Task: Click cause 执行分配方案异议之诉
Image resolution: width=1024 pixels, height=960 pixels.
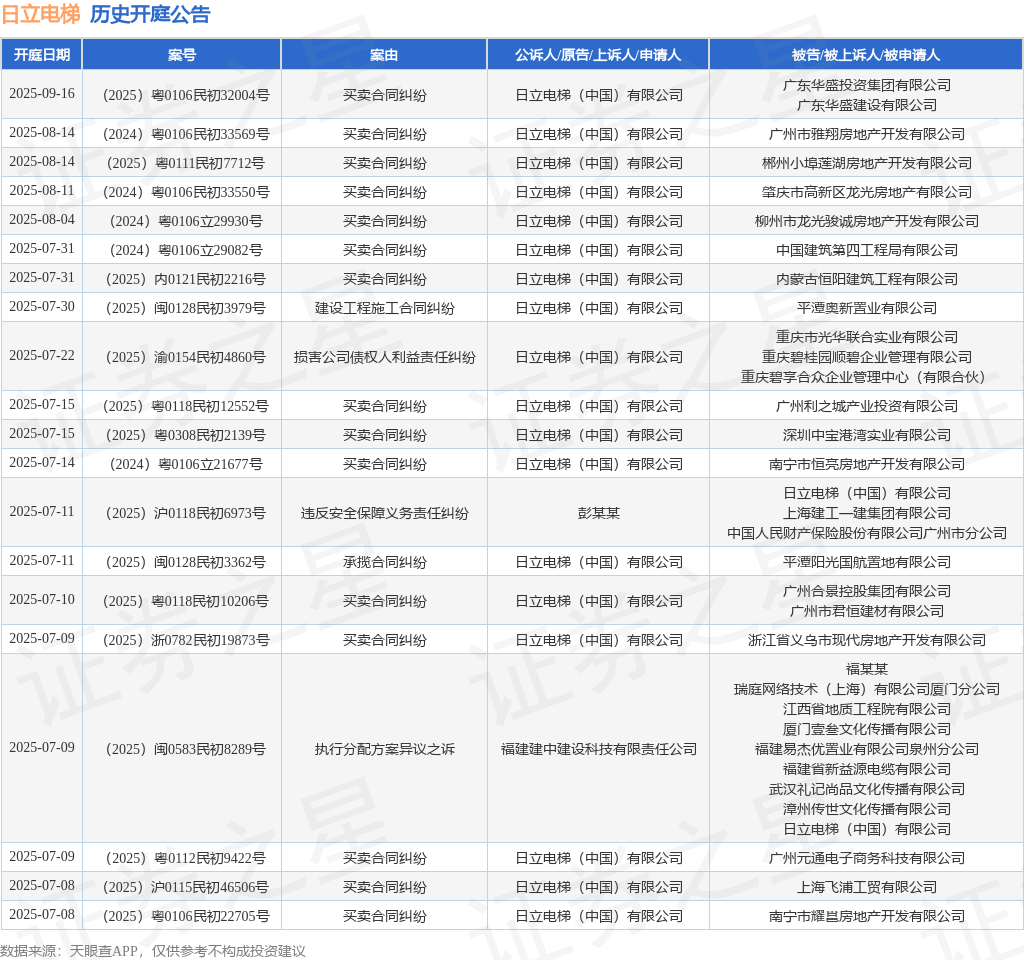Action: pos(384,749)
